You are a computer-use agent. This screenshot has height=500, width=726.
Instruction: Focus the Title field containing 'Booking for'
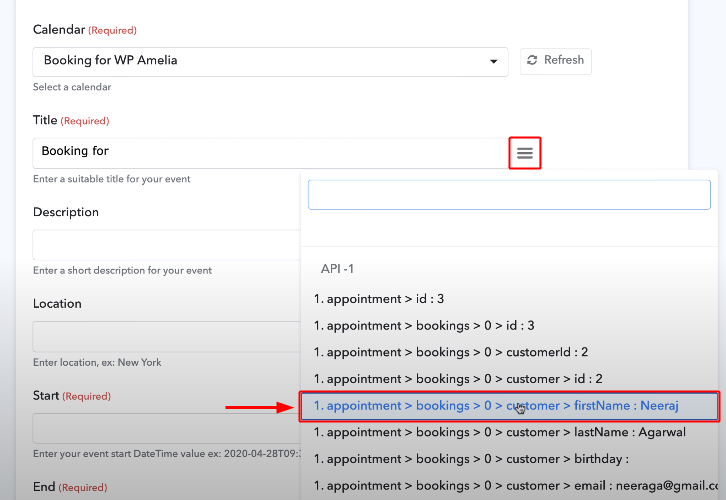point(270,152)
